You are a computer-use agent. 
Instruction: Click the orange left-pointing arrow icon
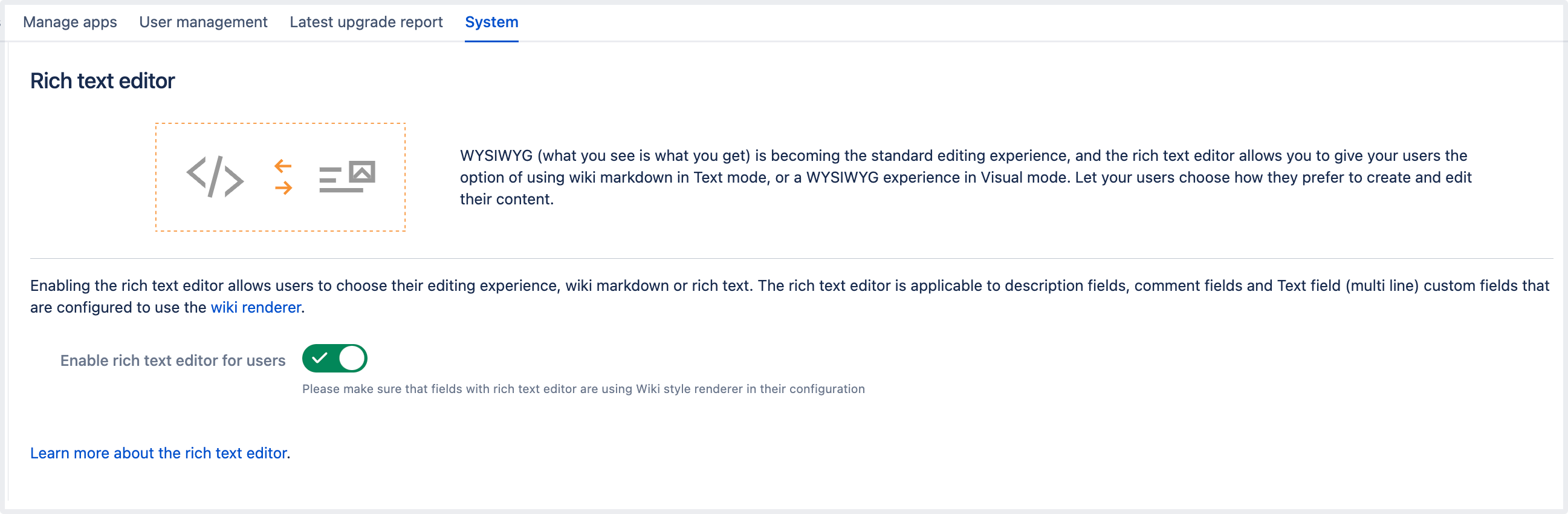pos(283,166)
